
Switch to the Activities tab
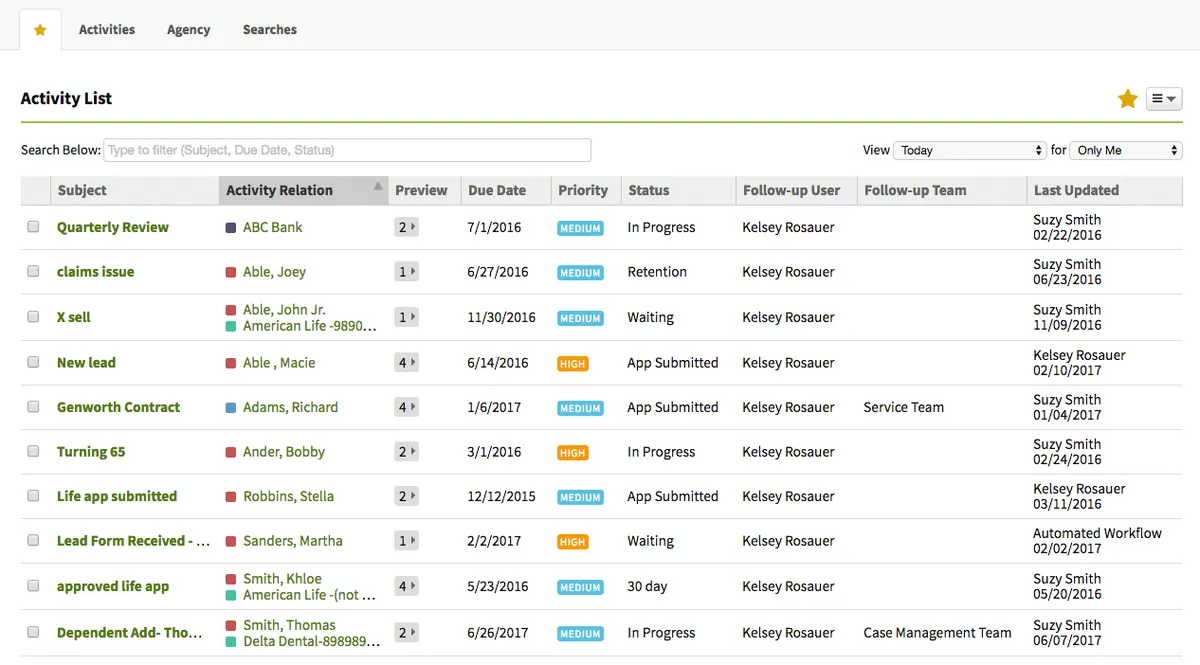point(107,30)
